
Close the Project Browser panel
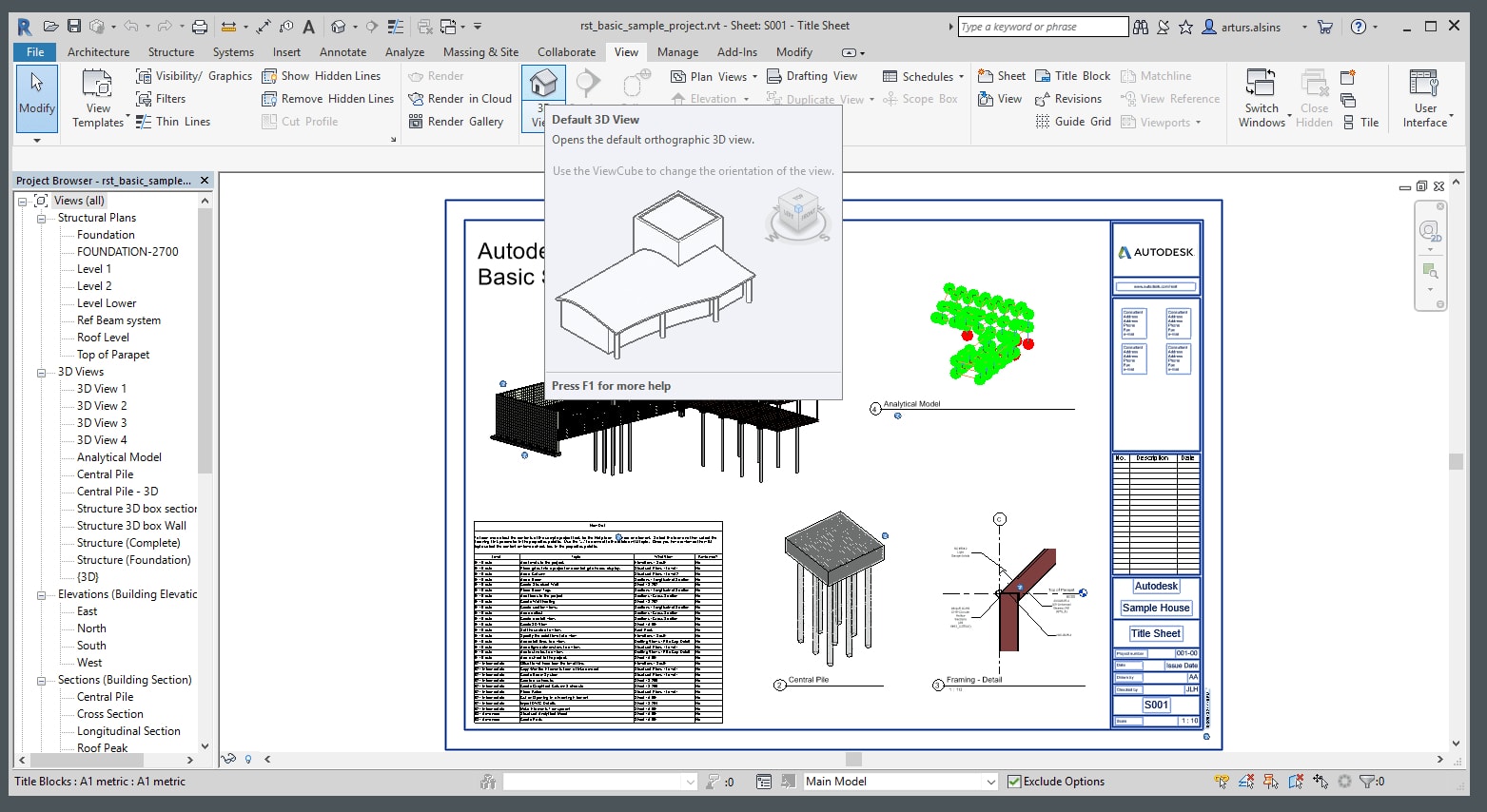click(204, 180)
